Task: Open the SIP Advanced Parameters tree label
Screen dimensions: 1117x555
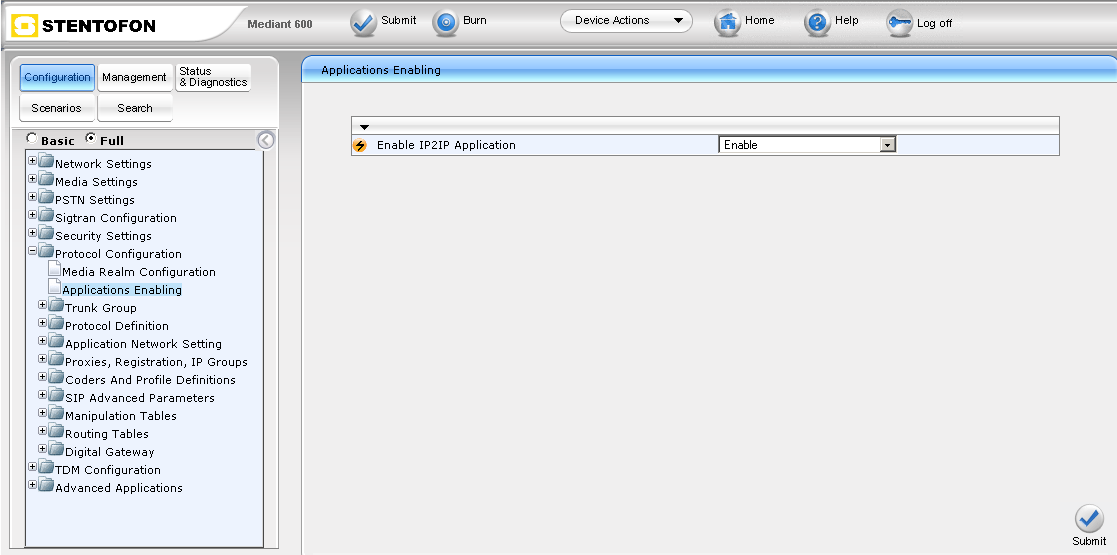Action: (140, 398)
